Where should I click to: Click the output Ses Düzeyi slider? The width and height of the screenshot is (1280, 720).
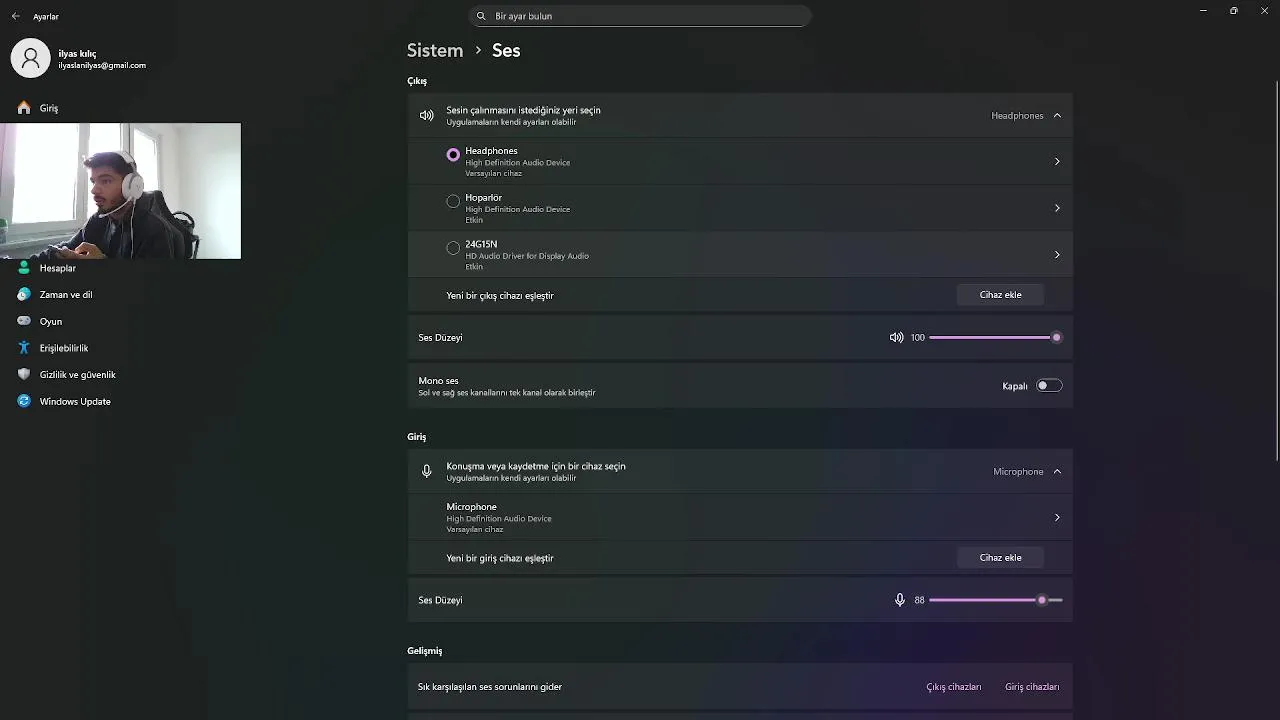(992, 338)
